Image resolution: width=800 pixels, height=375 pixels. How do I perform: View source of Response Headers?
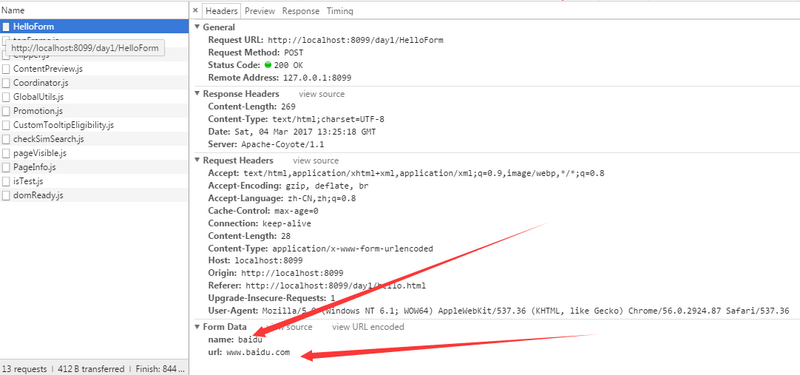click(321, 94)
